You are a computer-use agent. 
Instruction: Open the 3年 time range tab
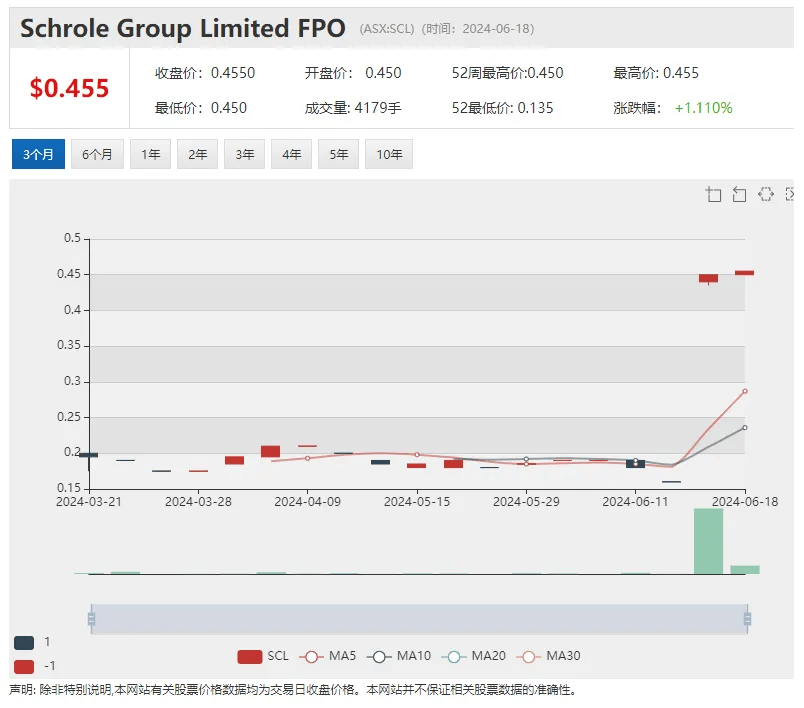point(245,154)
